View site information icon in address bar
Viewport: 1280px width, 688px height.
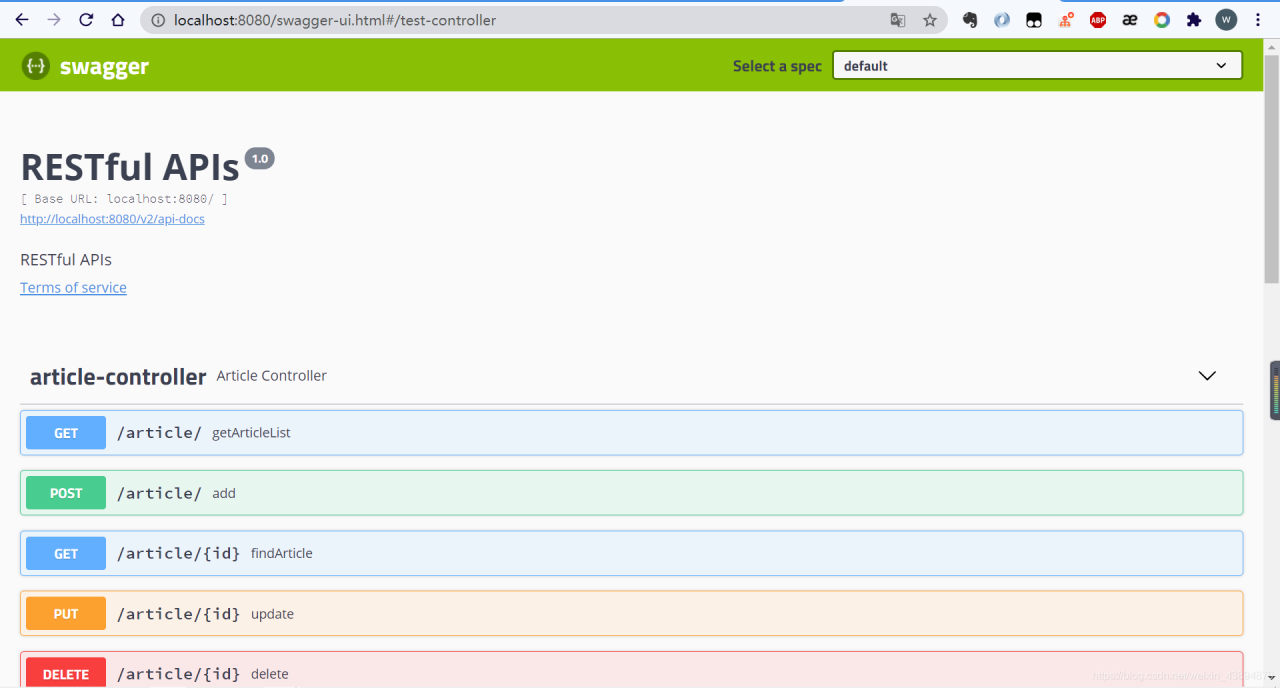click(x=158, y=20)
